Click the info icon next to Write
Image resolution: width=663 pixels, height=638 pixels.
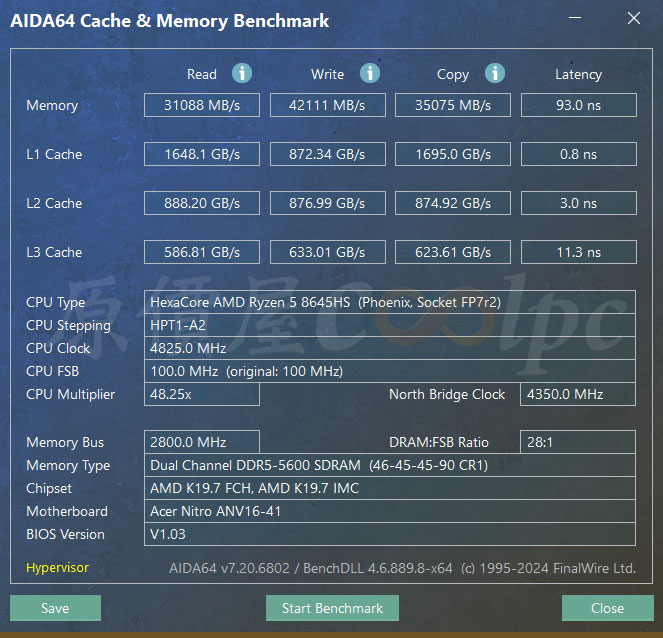[370, 74]
